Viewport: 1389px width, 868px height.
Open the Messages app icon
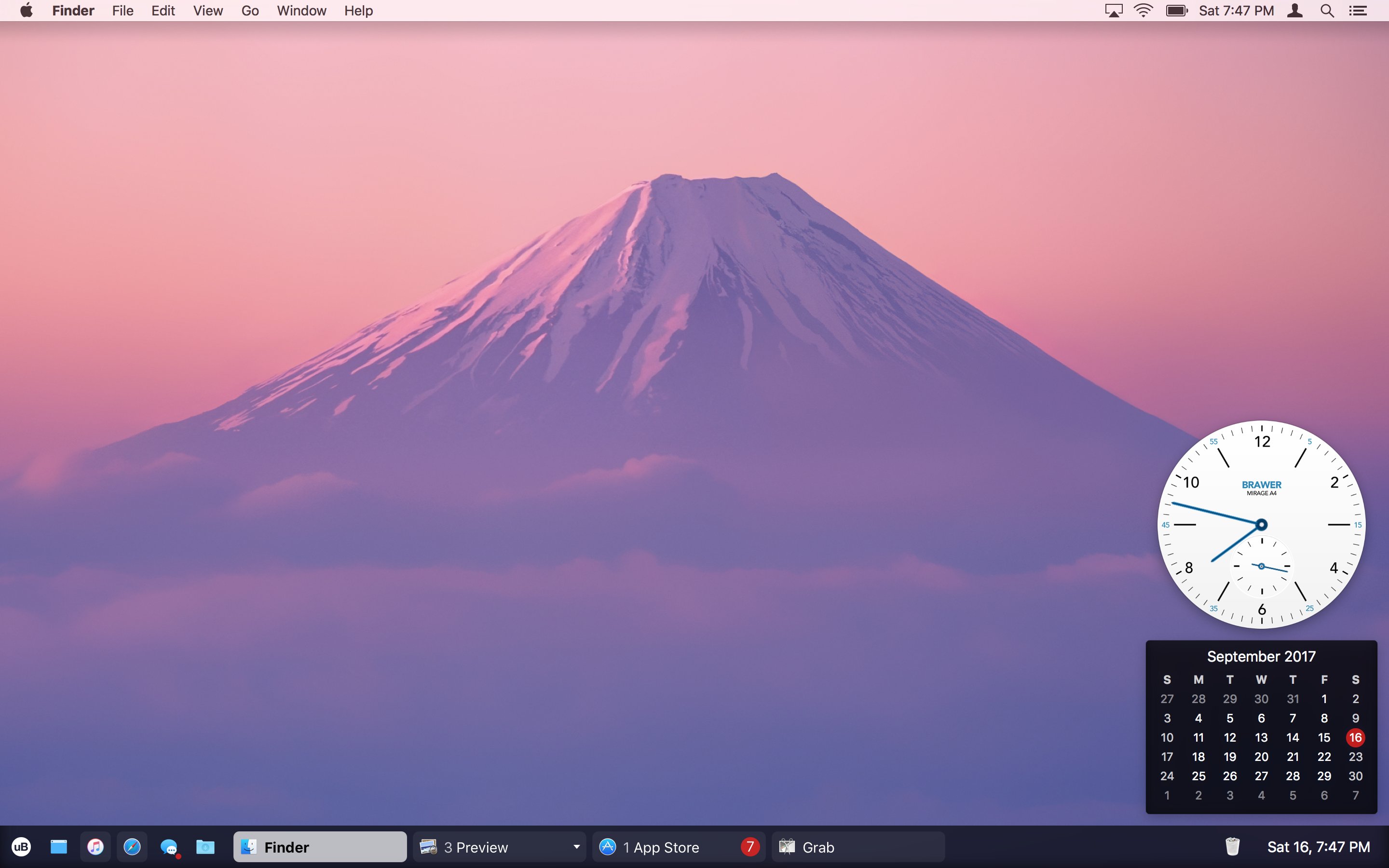coord(169,847)
